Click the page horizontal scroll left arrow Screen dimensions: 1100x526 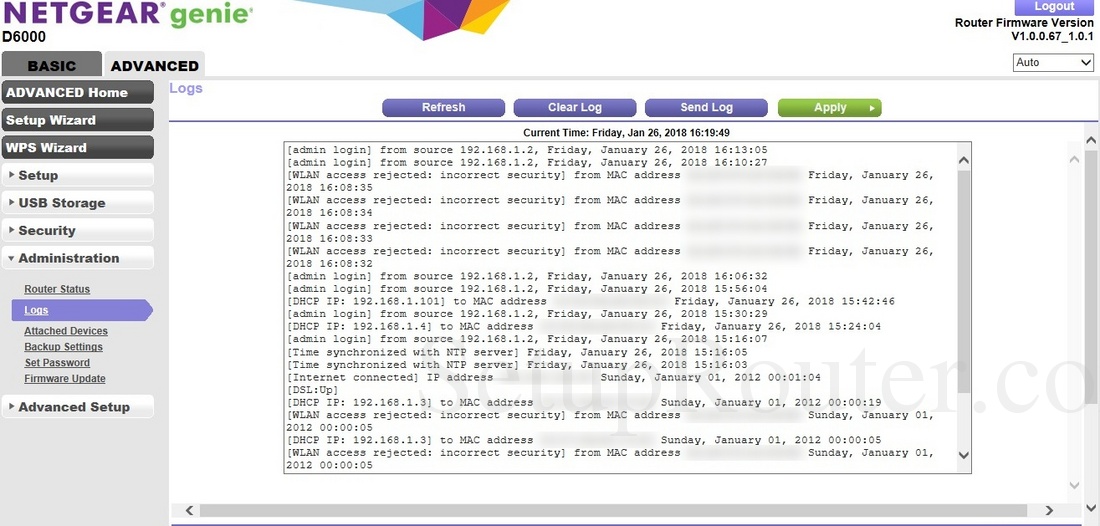189,510
